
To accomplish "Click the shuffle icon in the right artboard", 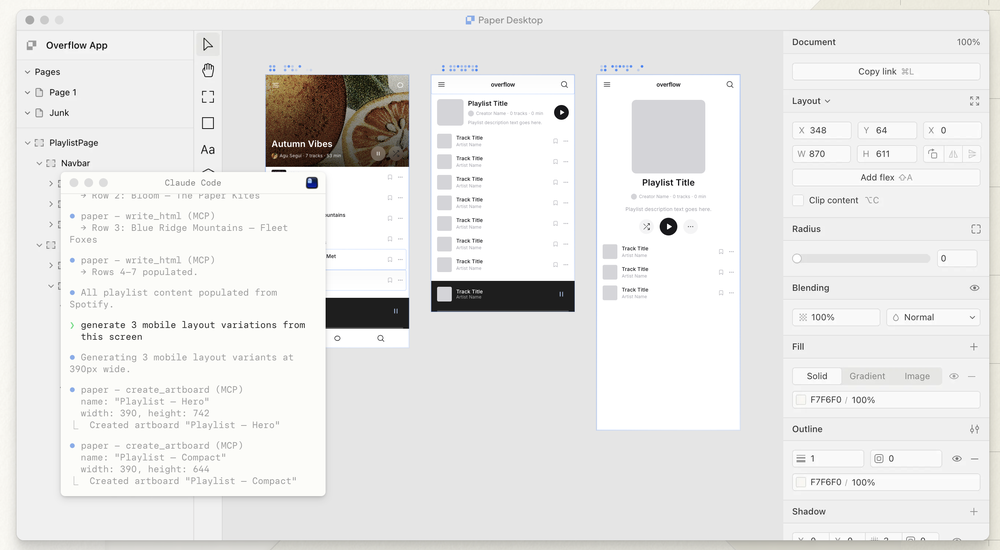I will [x=647, y=227].
